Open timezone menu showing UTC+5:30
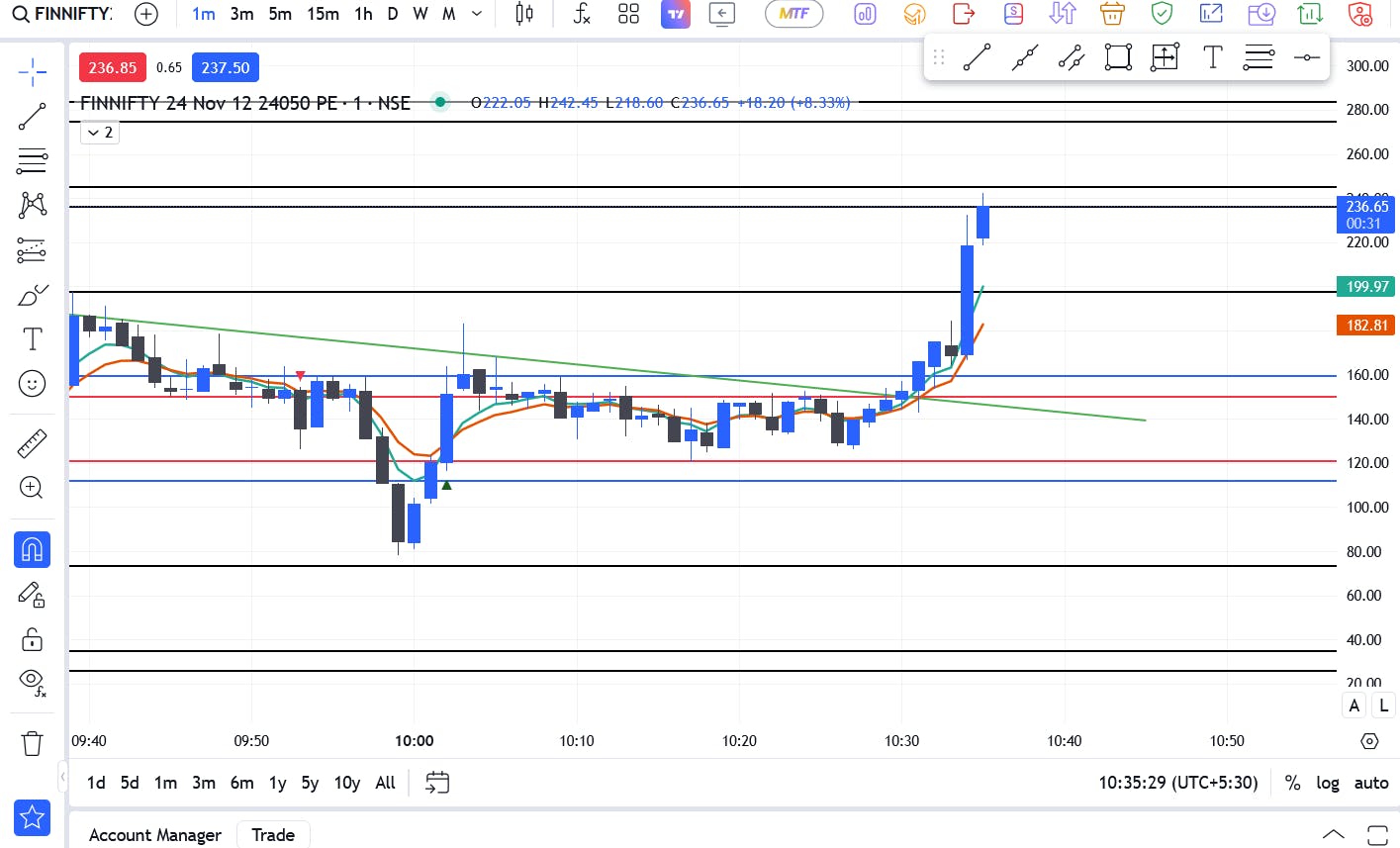Image resolution: width=1400 pixels, height=848 pixels. point(1178,783)
